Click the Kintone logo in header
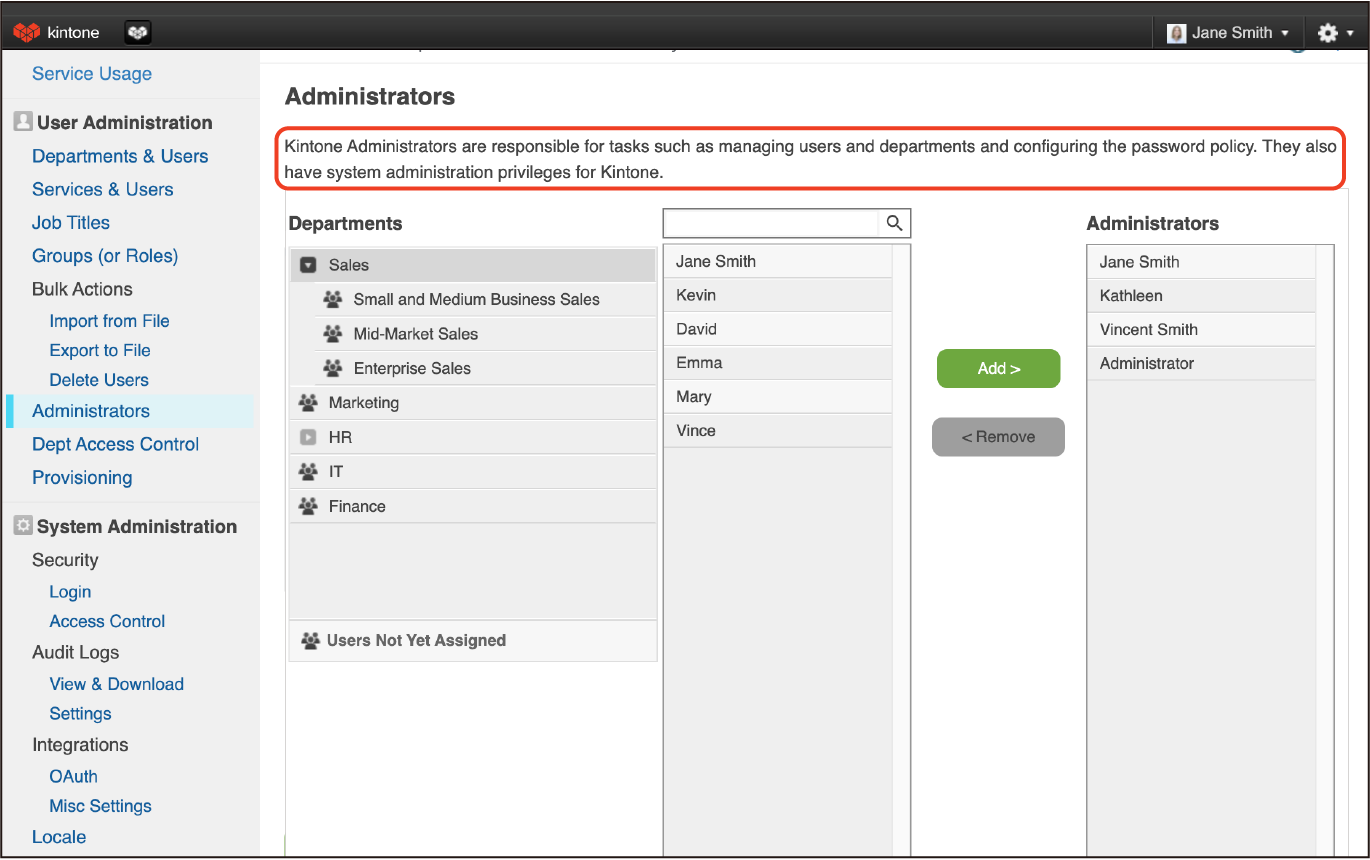 click(x=56, y=33)
